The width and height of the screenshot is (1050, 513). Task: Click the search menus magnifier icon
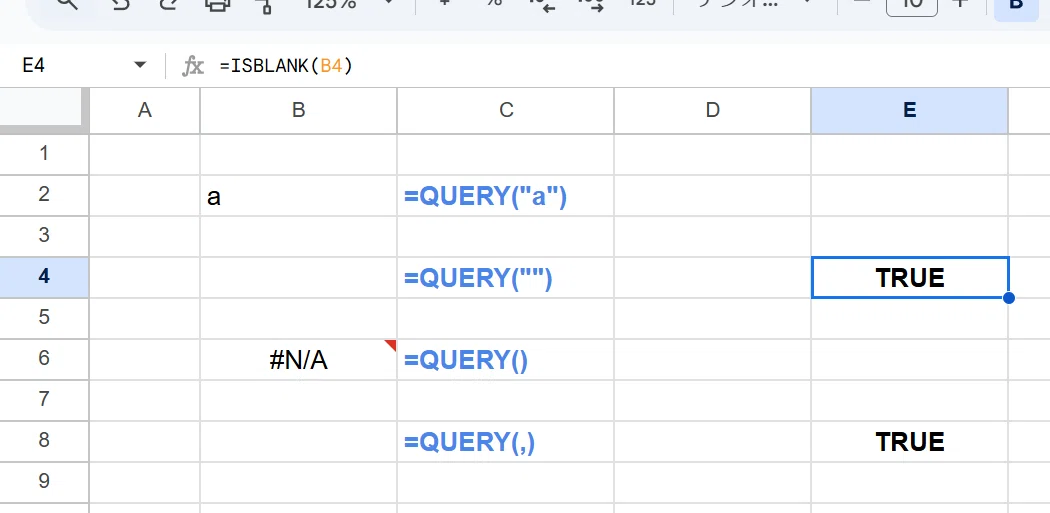coord(69,3)
